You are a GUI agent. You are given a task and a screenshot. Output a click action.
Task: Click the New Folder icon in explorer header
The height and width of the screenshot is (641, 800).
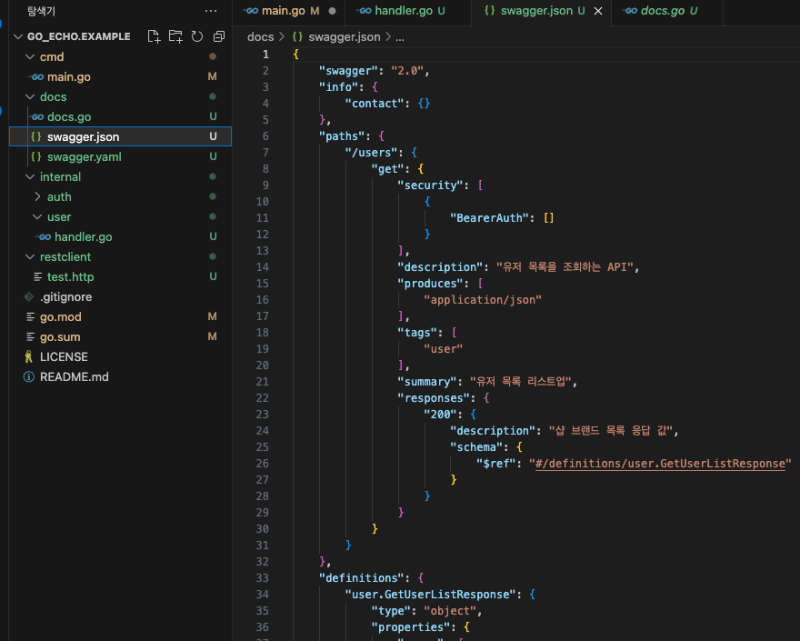tap(176, 36)
